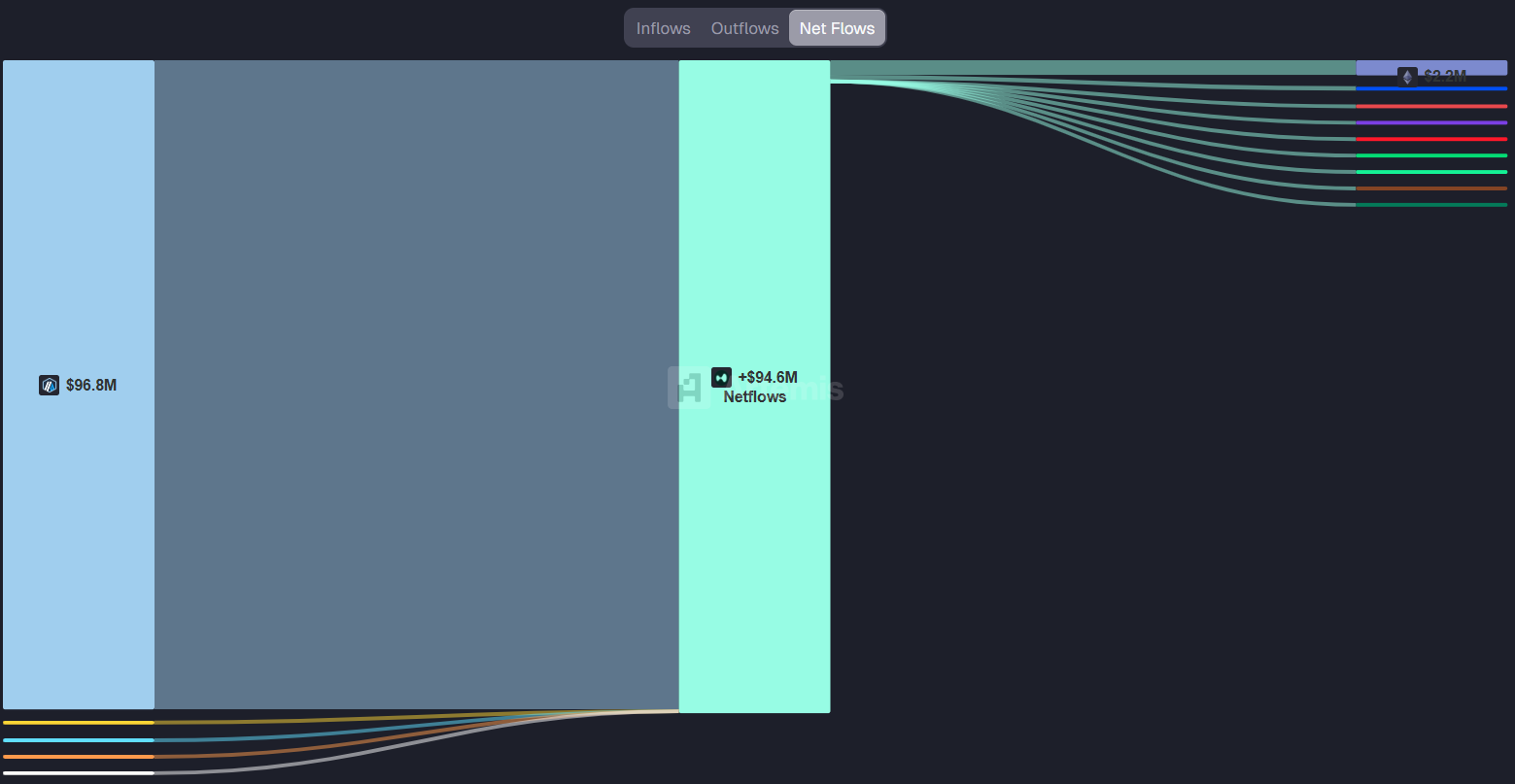This screenshot has height=784, width=1515.
Task: Select the blue destination bar on right
Action: pos(1431,88)
